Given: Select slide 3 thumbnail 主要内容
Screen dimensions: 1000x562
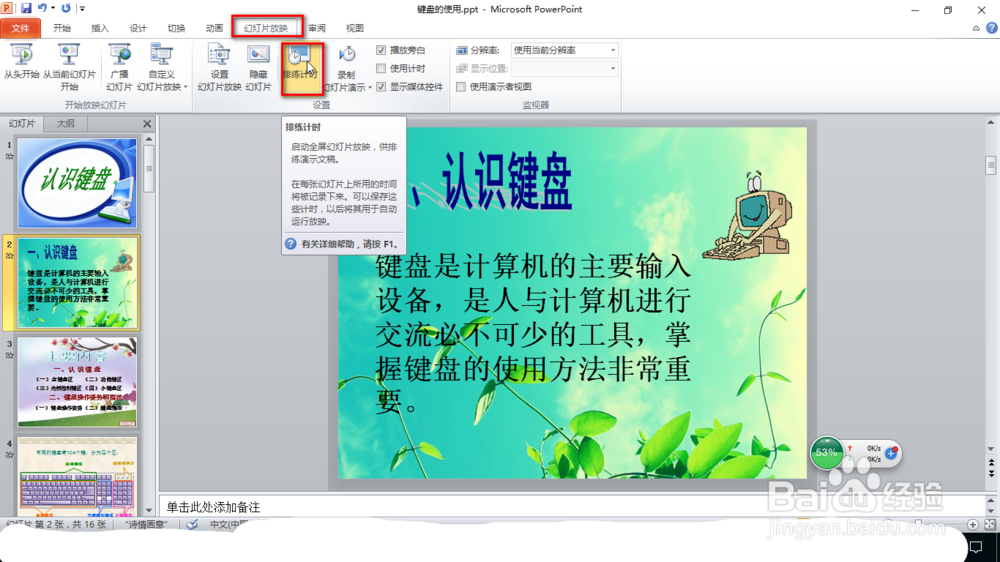Looking at the screenshot, I should coord(77,382).
